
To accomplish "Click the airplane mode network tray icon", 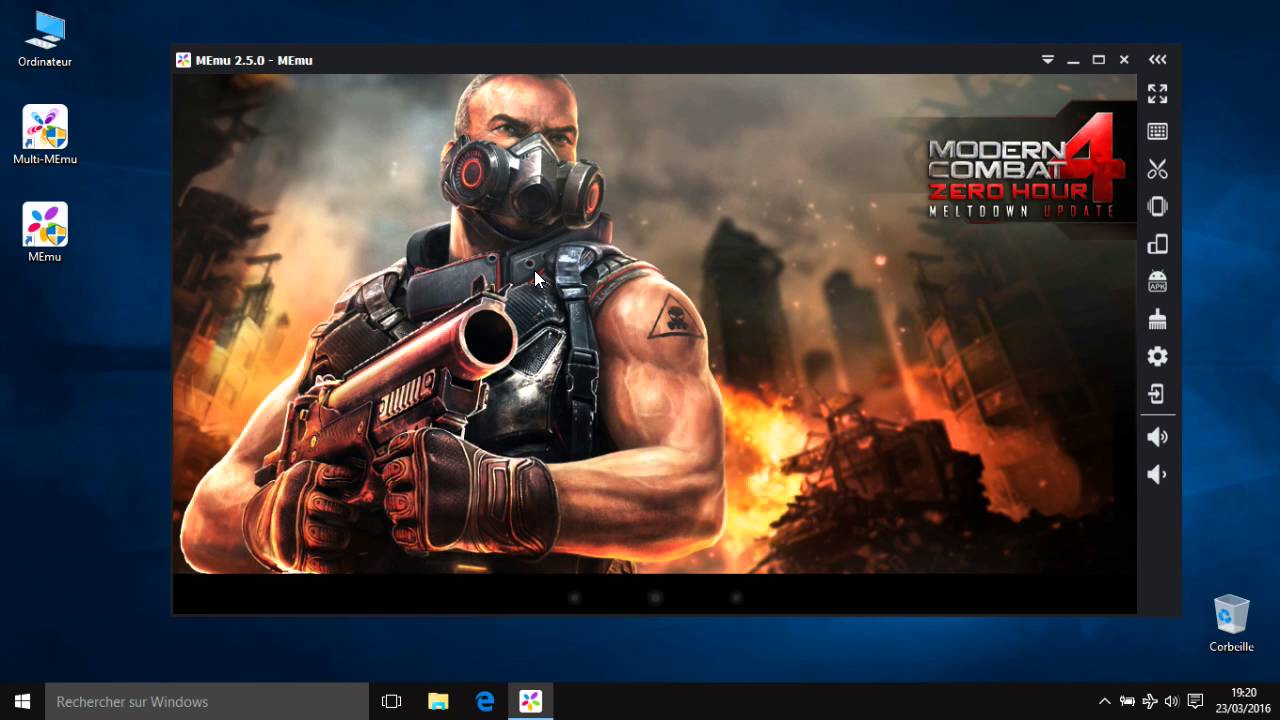I will point(1149,701).
